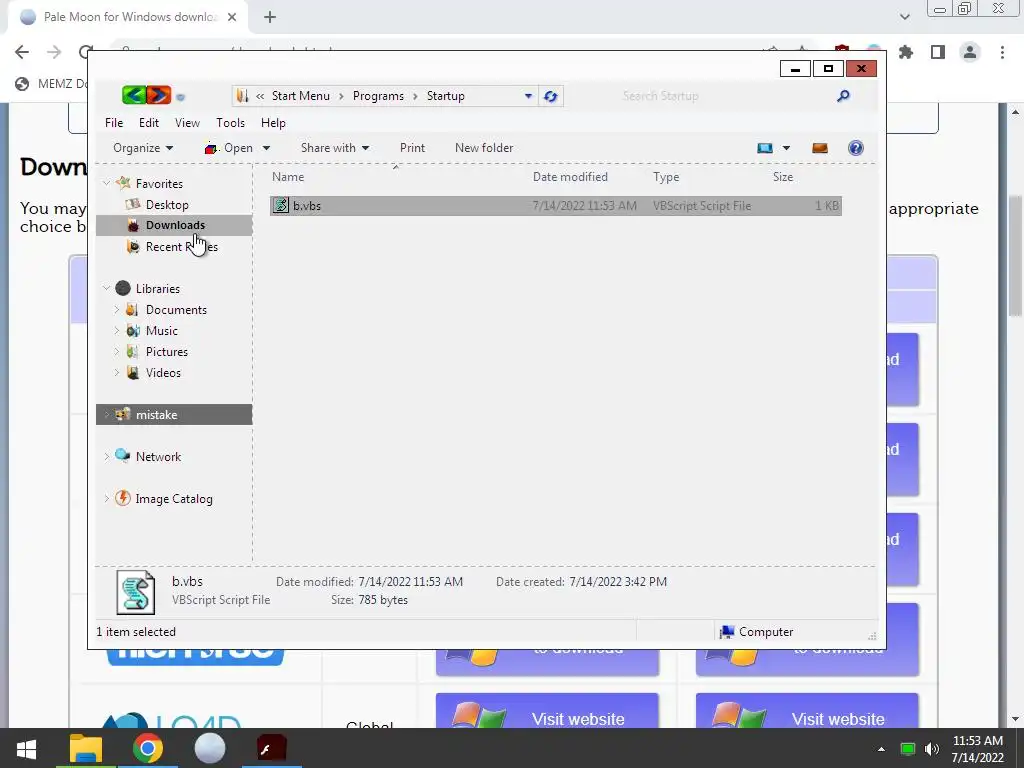Click the Favorites star icon
1024x768 pixels.
tap(123, 184)
